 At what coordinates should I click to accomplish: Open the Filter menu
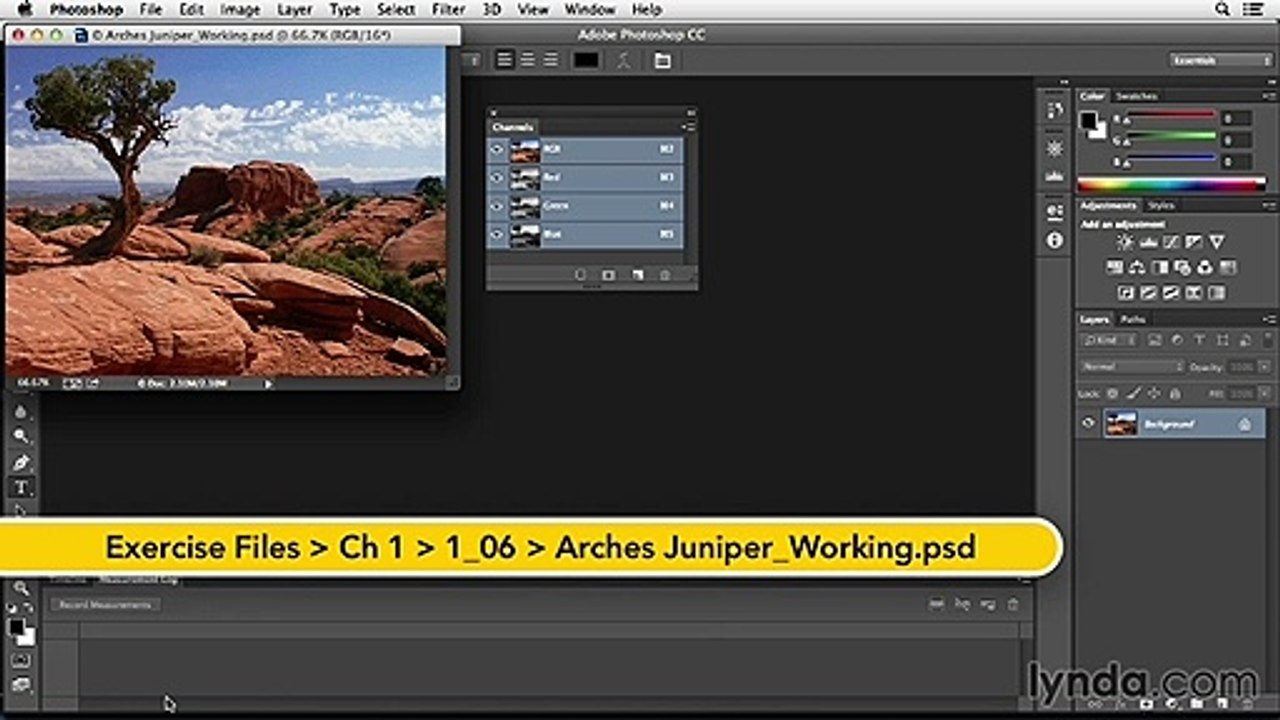click(x=449, y=9)
